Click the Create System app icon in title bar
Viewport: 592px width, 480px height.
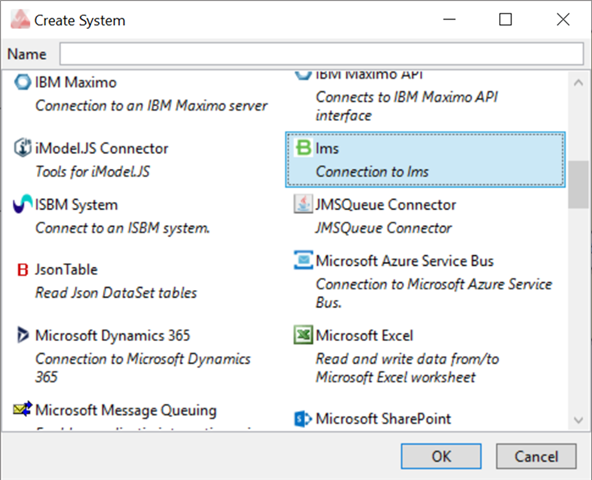click(20, 19)
